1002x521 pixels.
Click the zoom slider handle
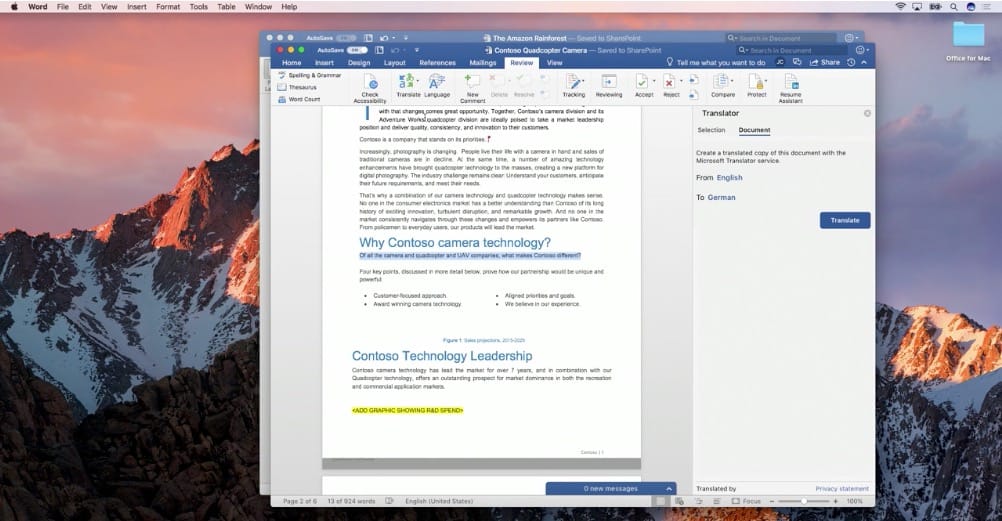click(804, 501)
